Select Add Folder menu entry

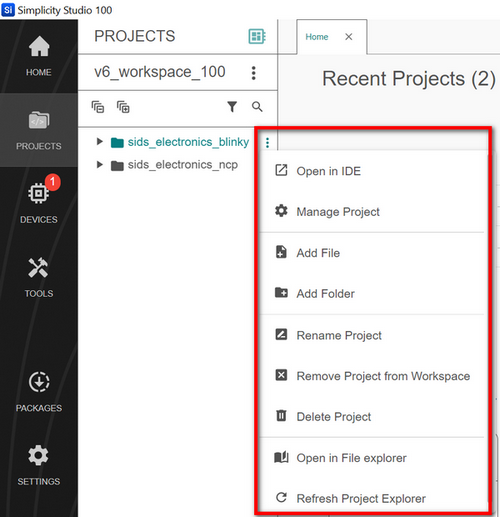click(372, 294)
